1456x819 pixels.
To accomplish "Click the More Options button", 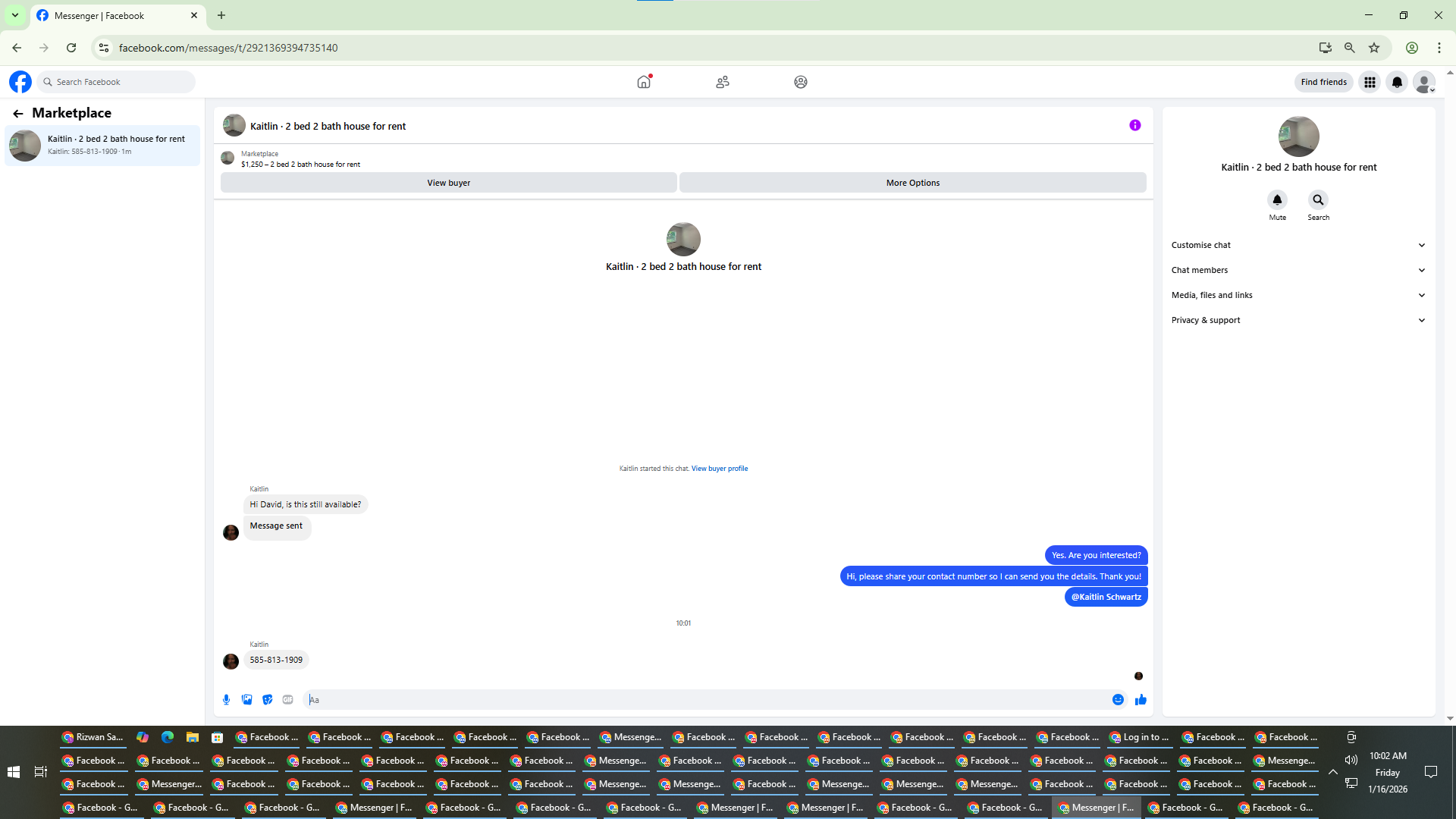I will point(912,183).
